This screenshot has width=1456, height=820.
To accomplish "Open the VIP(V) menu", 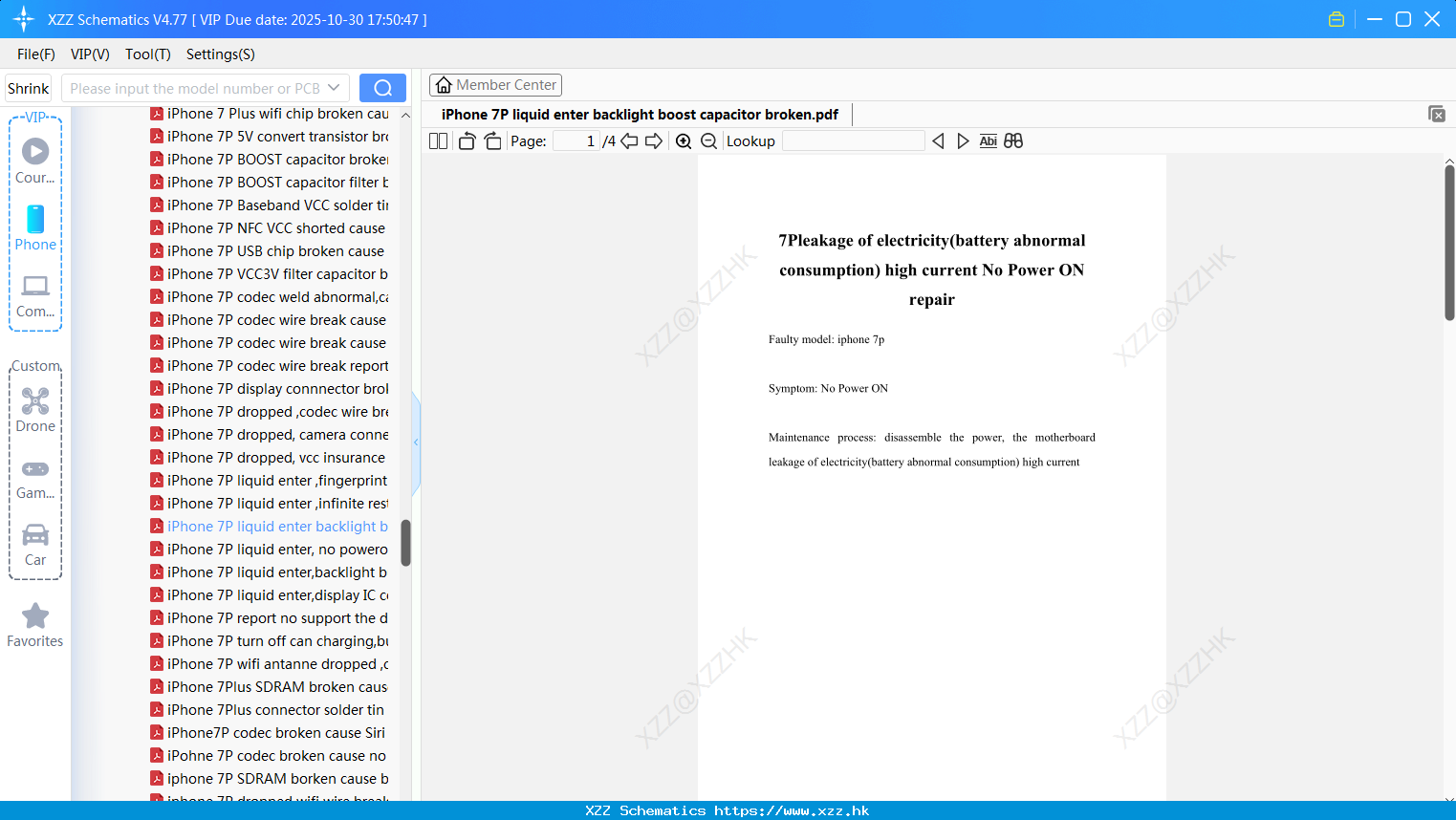I will pos(90,54).
